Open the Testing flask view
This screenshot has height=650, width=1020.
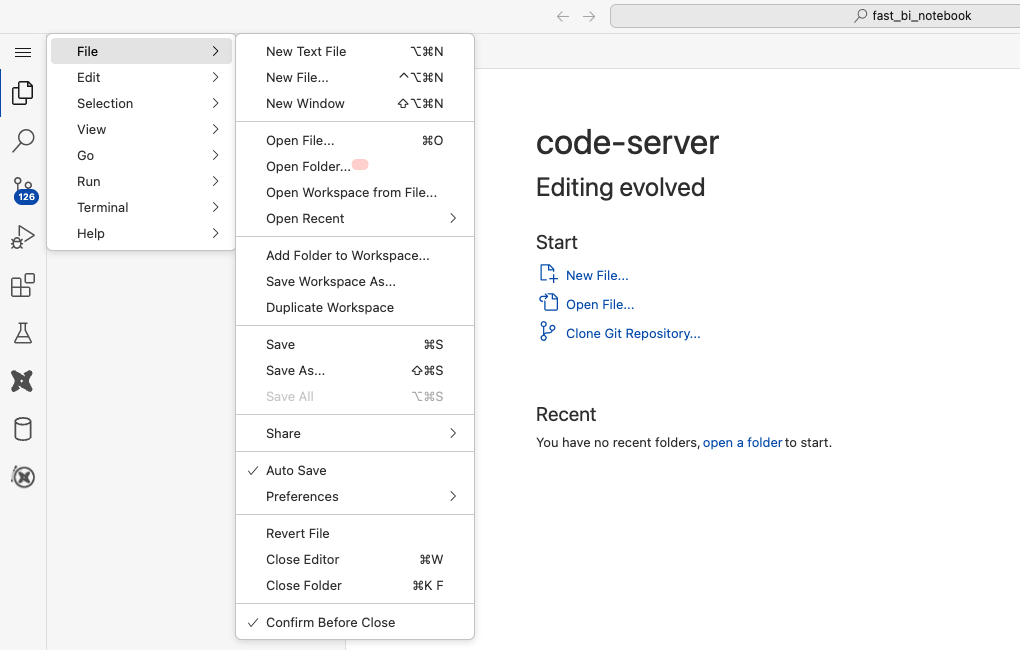point(23,333)
